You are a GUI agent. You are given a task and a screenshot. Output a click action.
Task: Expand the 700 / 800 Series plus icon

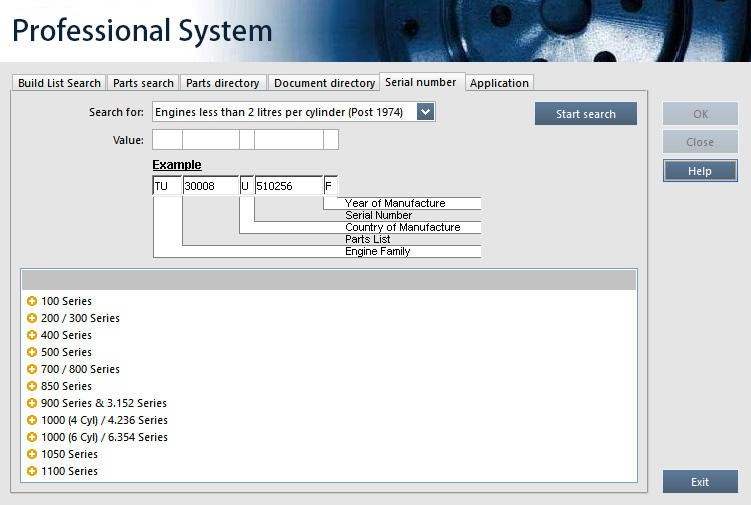pyautogui.click(x=32, y=369)
